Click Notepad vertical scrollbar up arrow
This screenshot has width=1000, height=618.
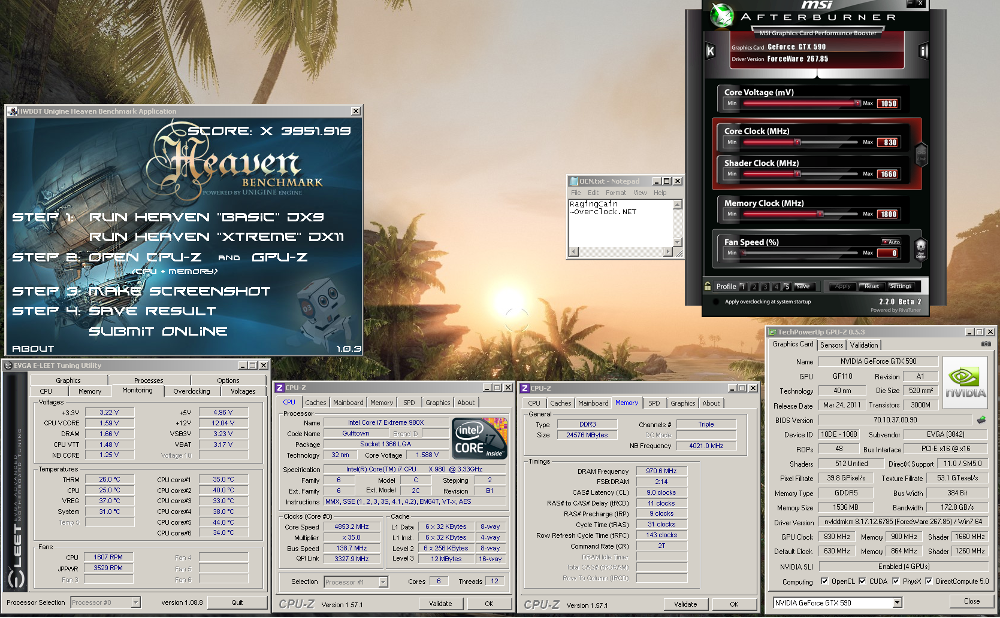point(677,204)
